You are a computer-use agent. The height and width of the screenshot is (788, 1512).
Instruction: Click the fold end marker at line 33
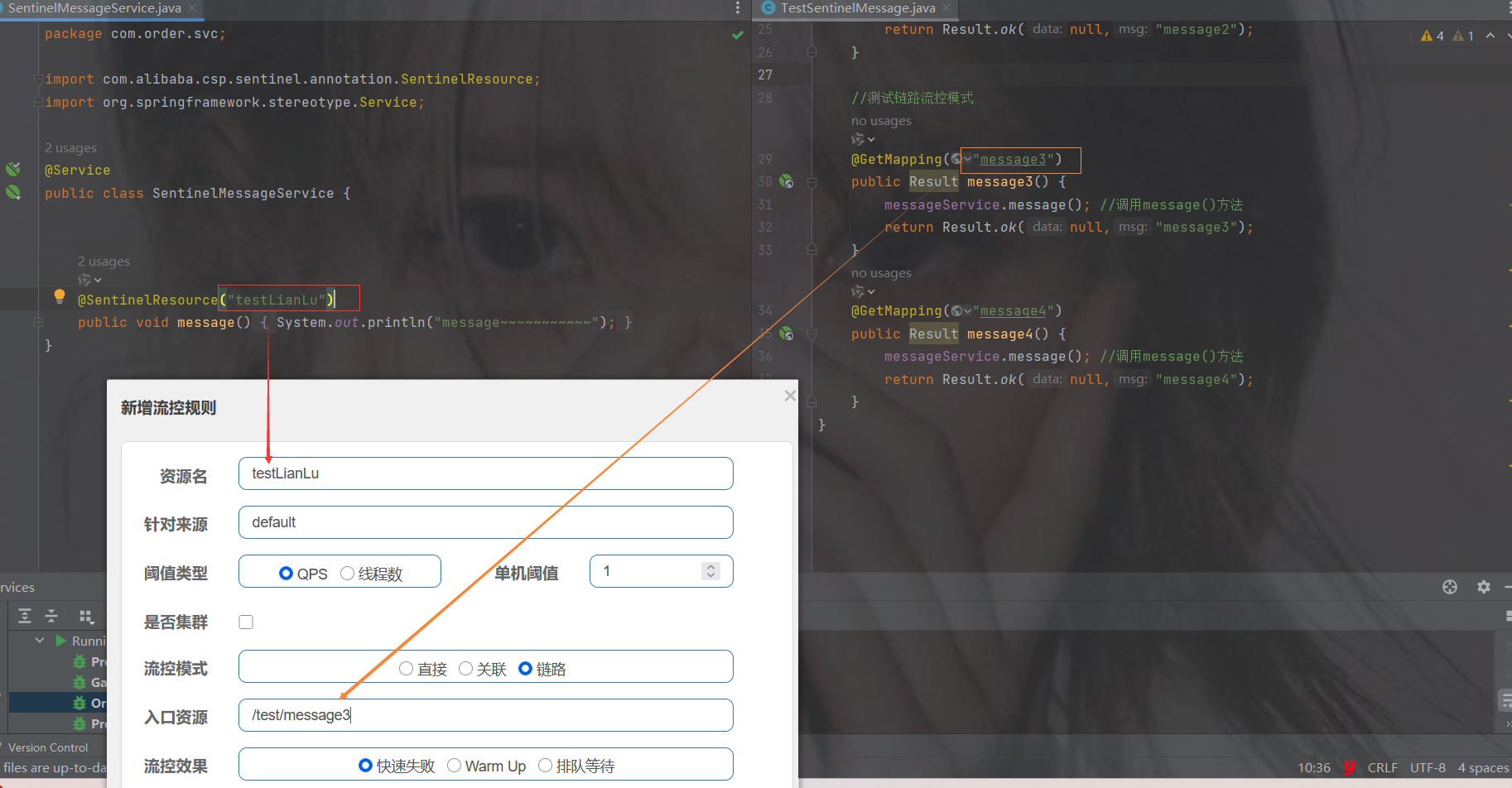[x=811, y=250]
